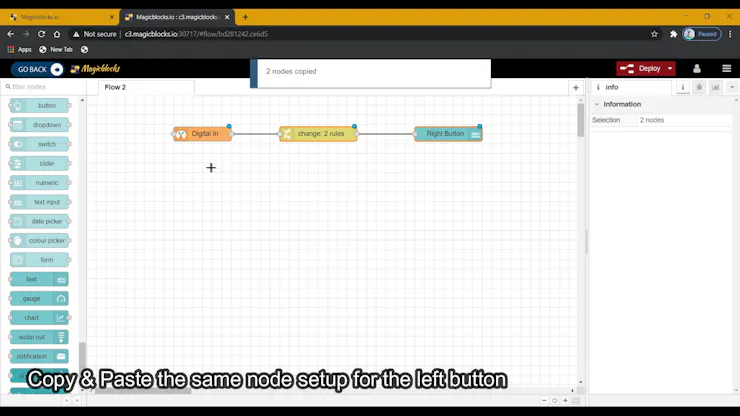Reload the browser page
The height and width of the screenshot is (416, 740).
coord(42,34)
